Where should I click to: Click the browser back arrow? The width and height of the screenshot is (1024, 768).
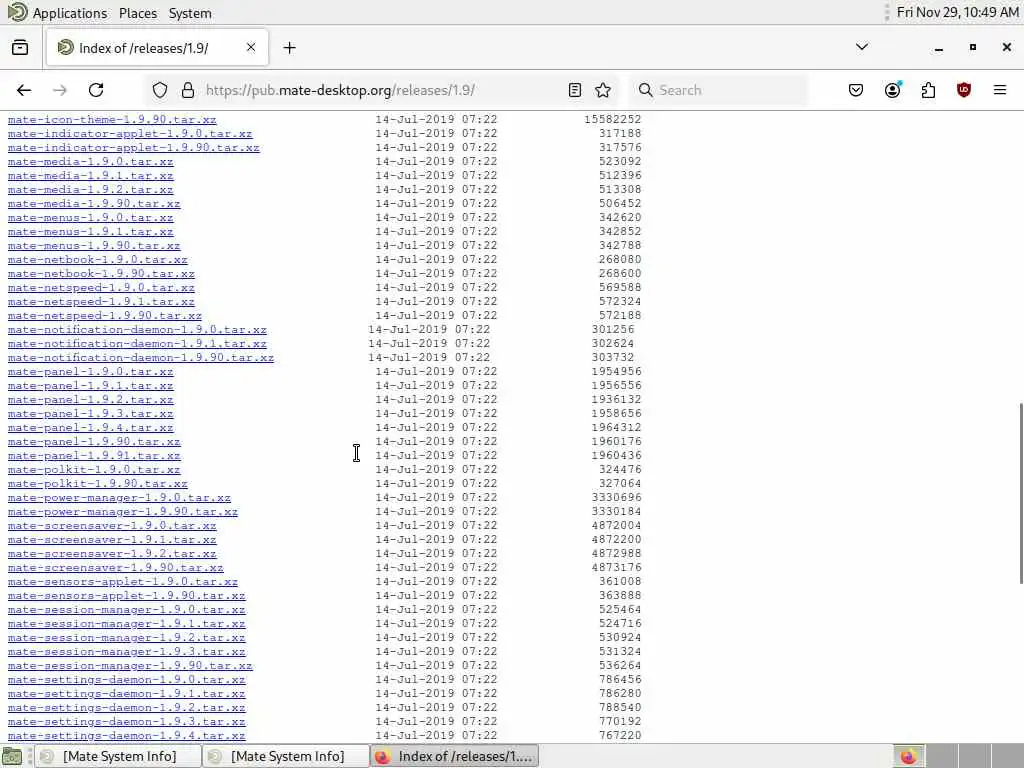point(24,90)
